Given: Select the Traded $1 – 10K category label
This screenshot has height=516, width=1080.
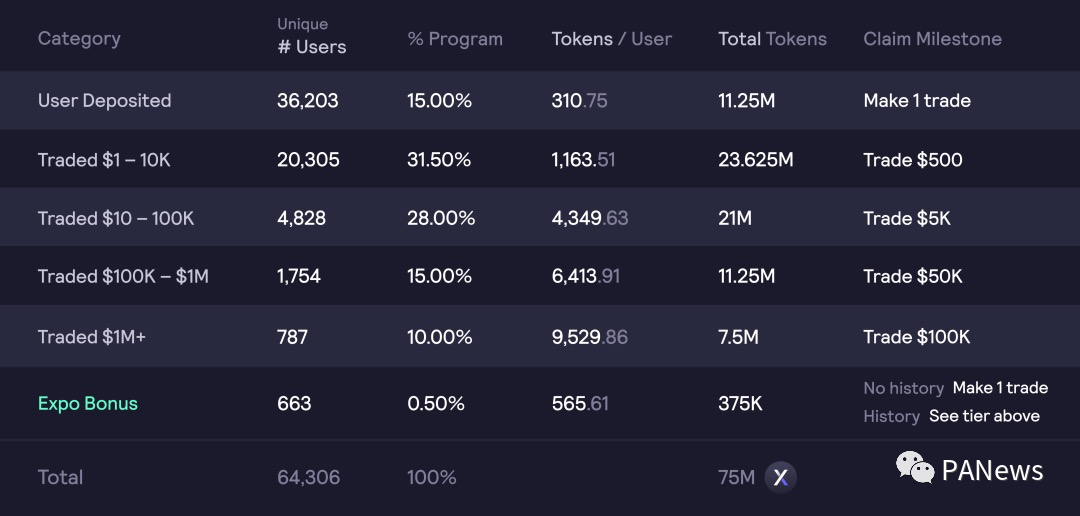Looking at the screenshot, I should point(104,160).
